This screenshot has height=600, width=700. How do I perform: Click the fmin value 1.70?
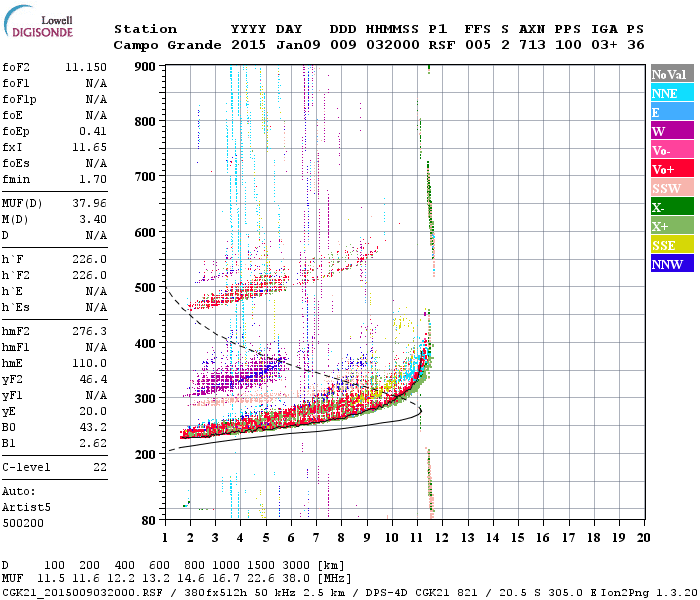click(x=93, y=179)
